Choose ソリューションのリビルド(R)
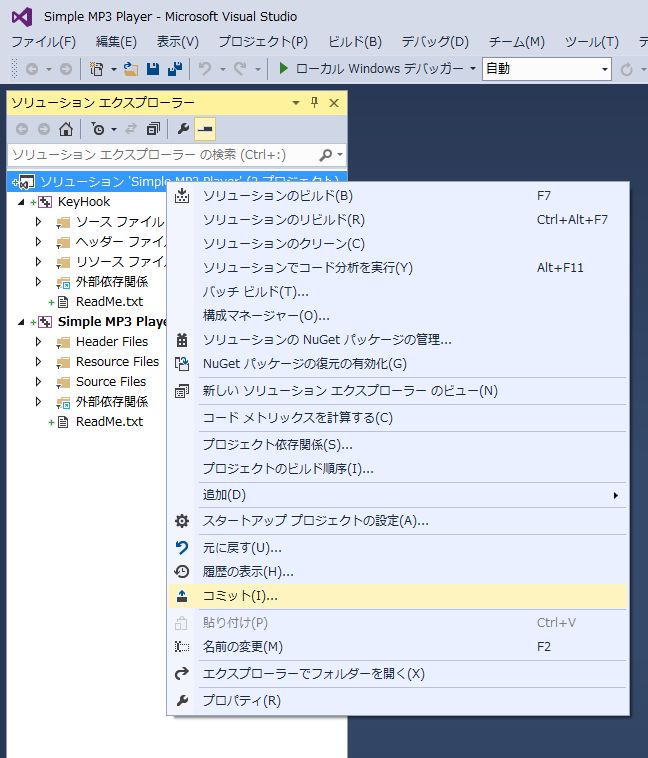The height and width of the screenshot is (758, 648). pos(398,220)
